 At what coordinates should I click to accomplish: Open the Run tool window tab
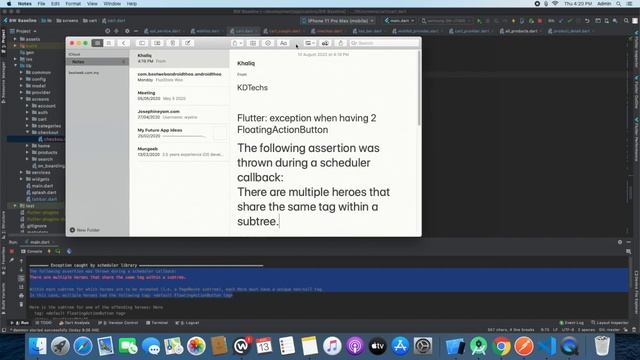point(20,323)
